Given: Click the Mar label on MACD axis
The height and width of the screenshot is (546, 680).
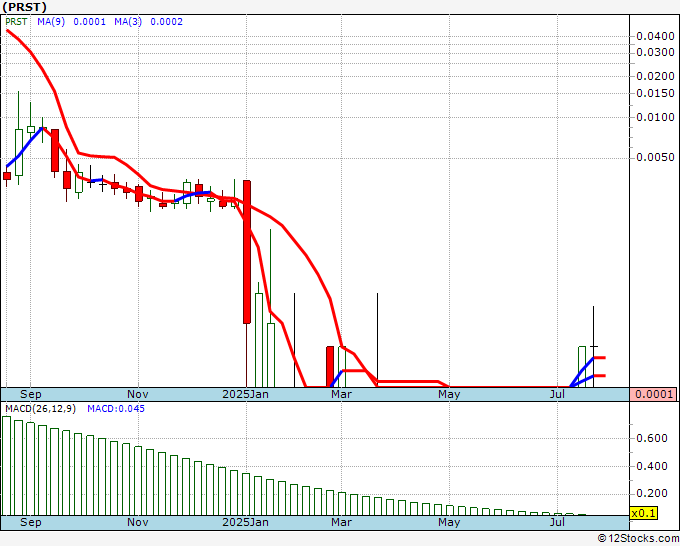Looking at the screenshot, I should 341,522.
